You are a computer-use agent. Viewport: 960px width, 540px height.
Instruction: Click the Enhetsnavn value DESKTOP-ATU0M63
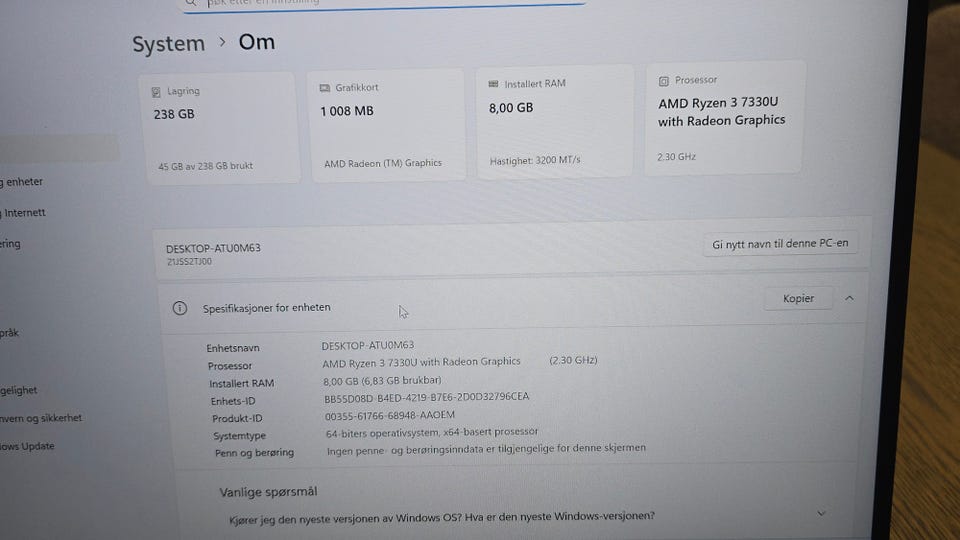coord(367,345)
